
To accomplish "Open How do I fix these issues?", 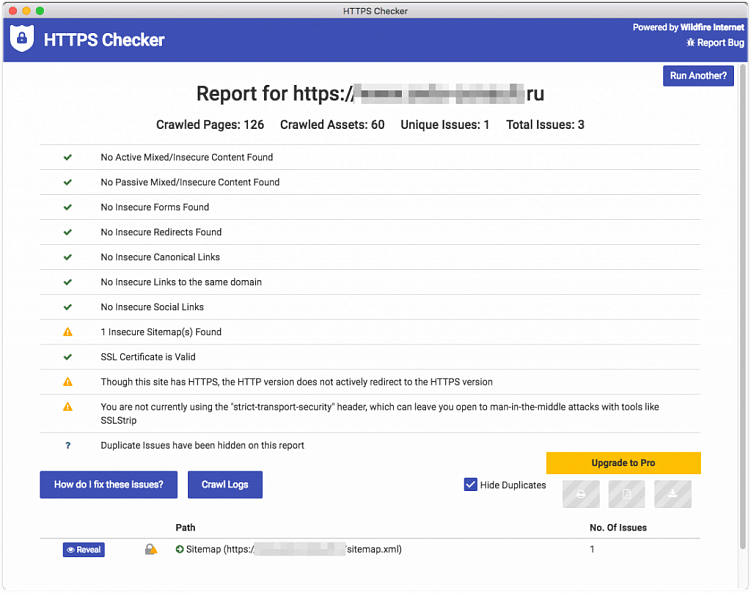I will pos(109,485).
